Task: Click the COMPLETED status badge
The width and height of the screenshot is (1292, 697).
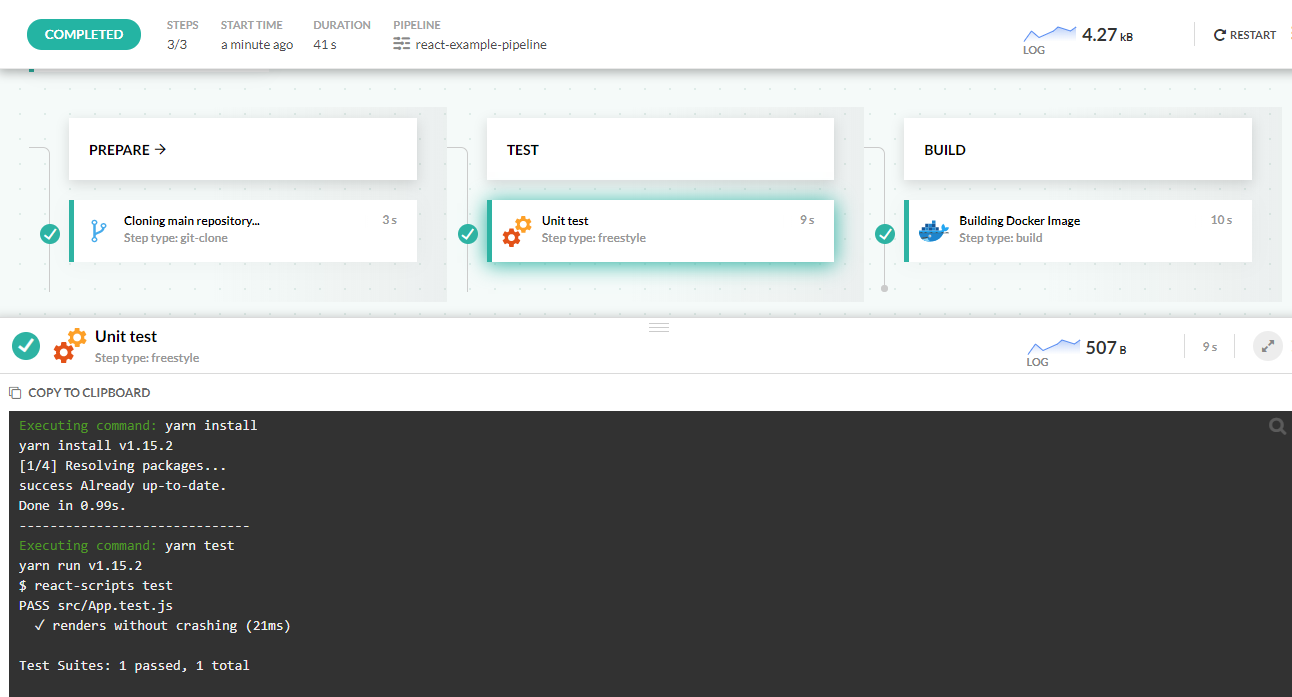Action: (83, 34)
